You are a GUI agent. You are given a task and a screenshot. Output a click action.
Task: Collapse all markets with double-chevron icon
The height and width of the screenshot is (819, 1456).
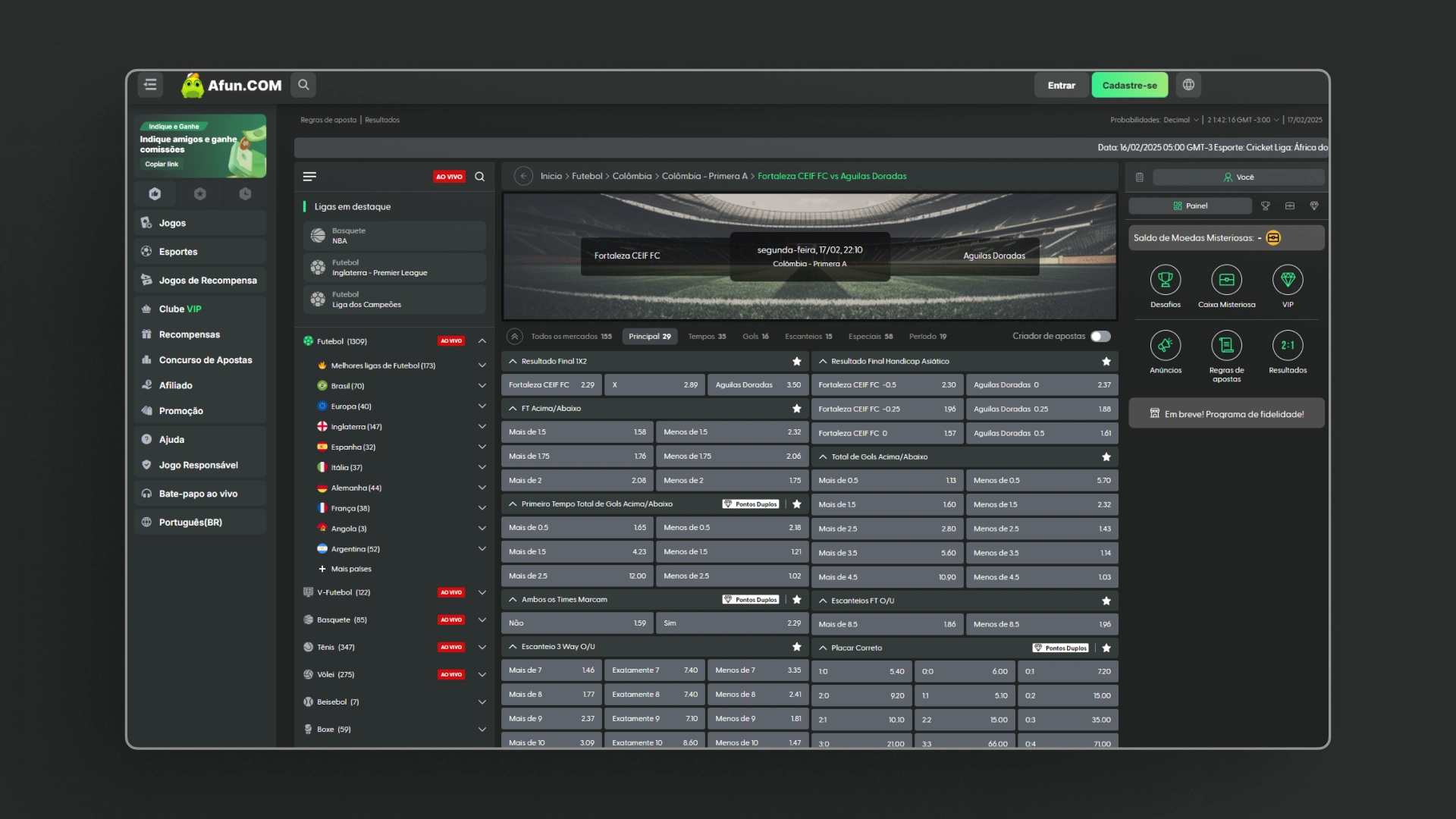[514, 337]
